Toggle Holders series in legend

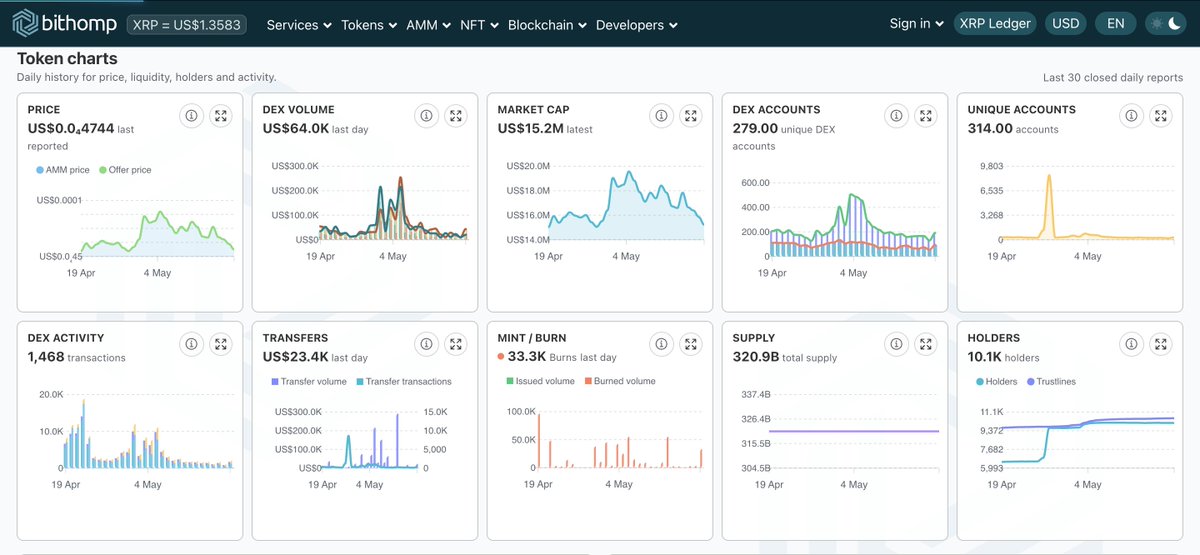(996, 382)
